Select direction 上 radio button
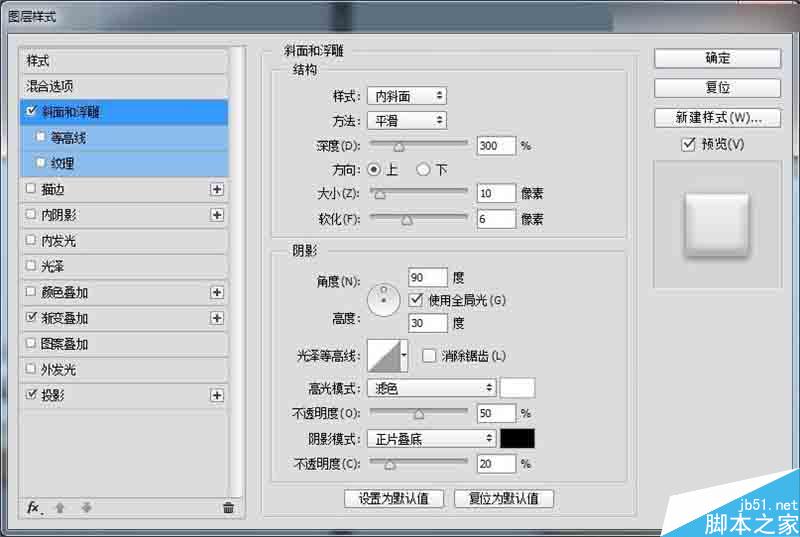This screenshot has width=800, height=537. [x=374, y=169]
